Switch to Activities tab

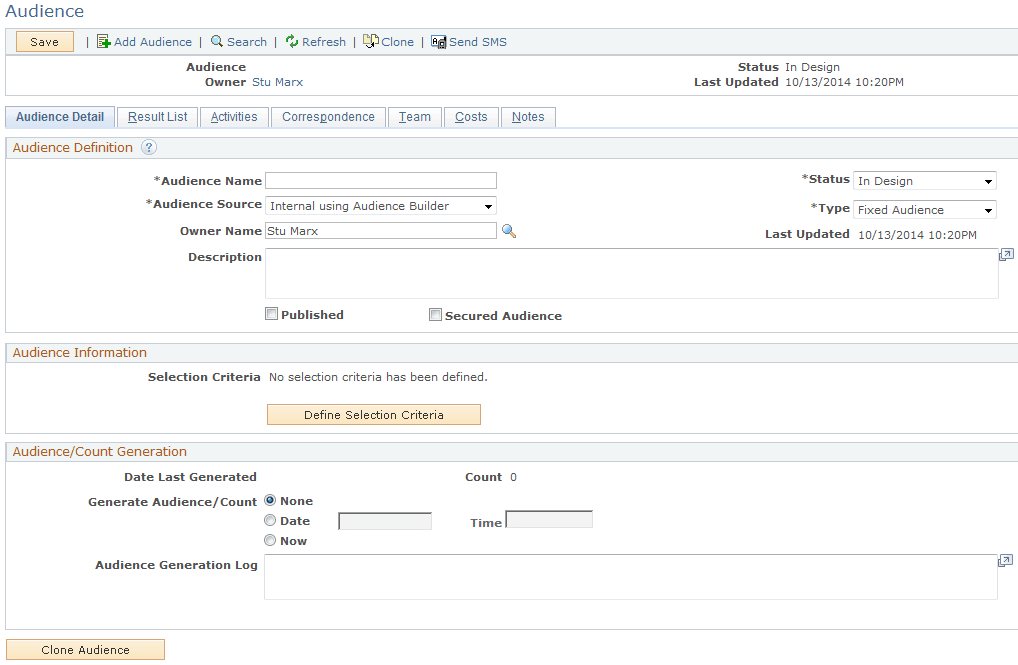tap(234, 117)
